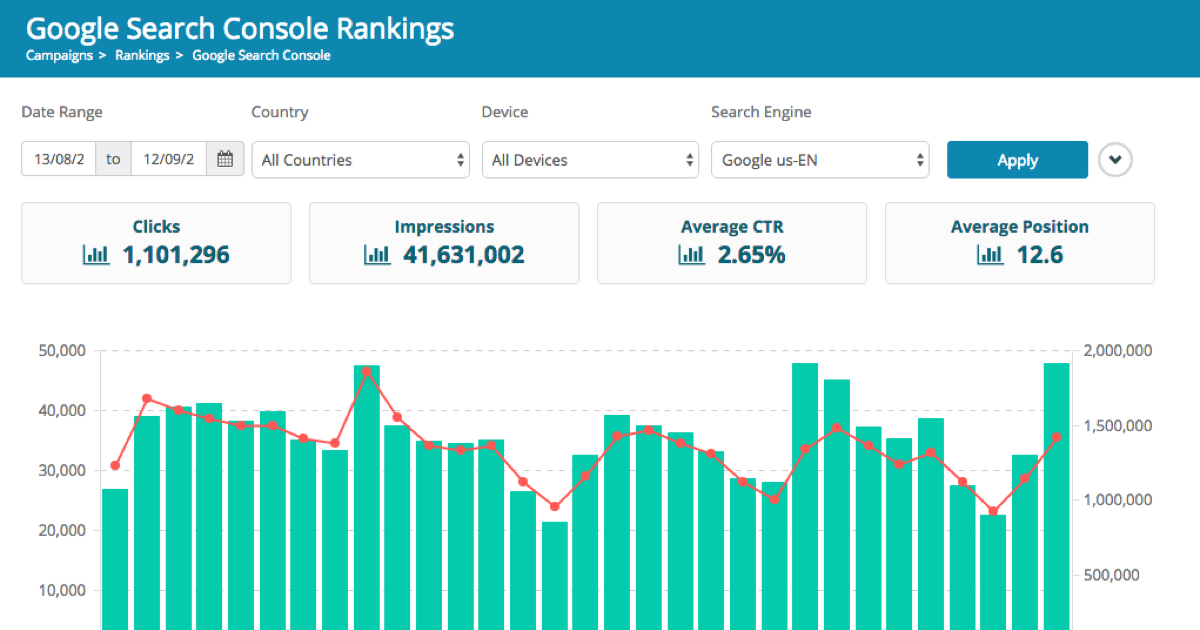Click the first red line data point

(x=115, y=465)
